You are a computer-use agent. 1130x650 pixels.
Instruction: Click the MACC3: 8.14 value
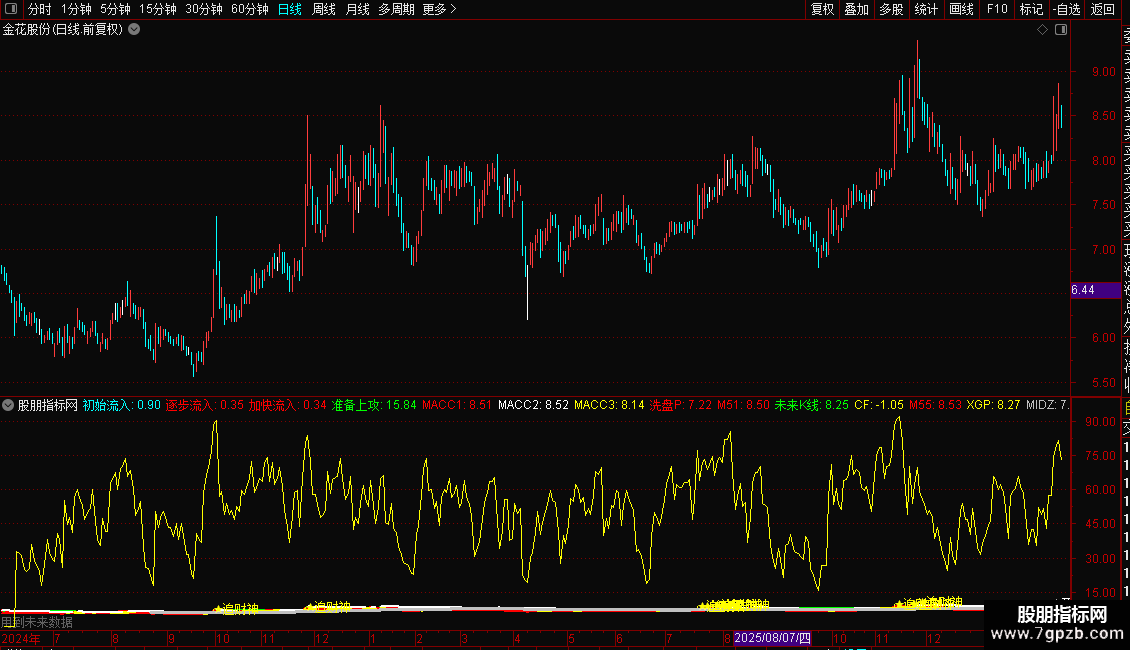[610, 405]
